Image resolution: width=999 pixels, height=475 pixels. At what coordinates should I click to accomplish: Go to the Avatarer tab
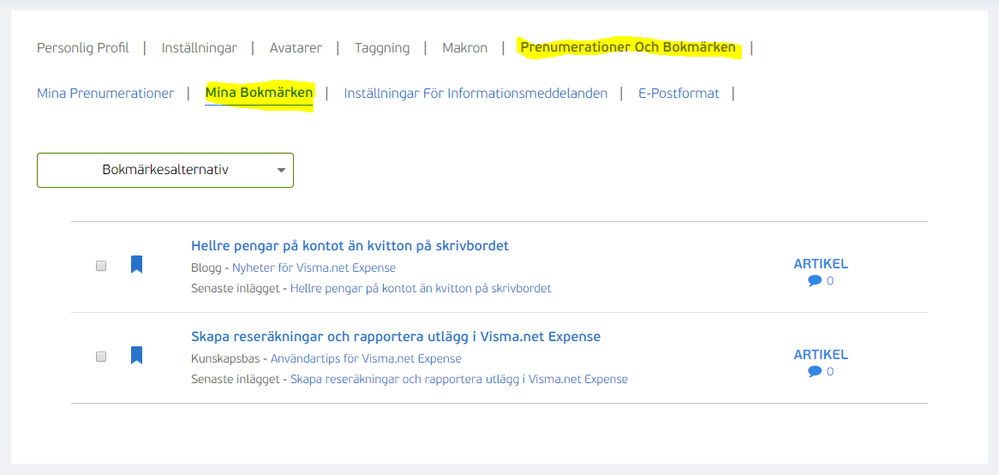pos(295,47)
